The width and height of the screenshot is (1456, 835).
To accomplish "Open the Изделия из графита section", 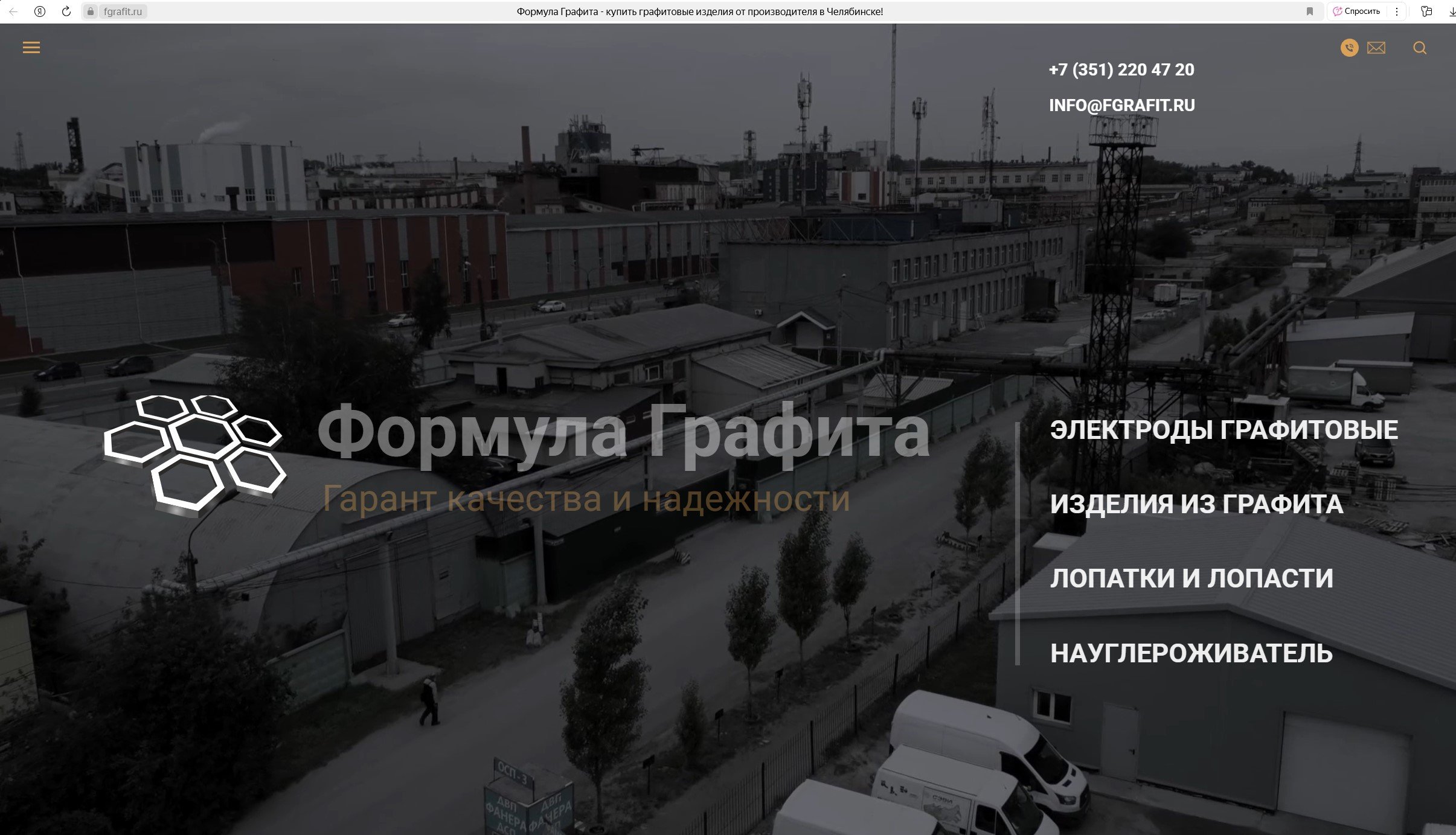I will pyautogui.click(x=1196, y=504).
